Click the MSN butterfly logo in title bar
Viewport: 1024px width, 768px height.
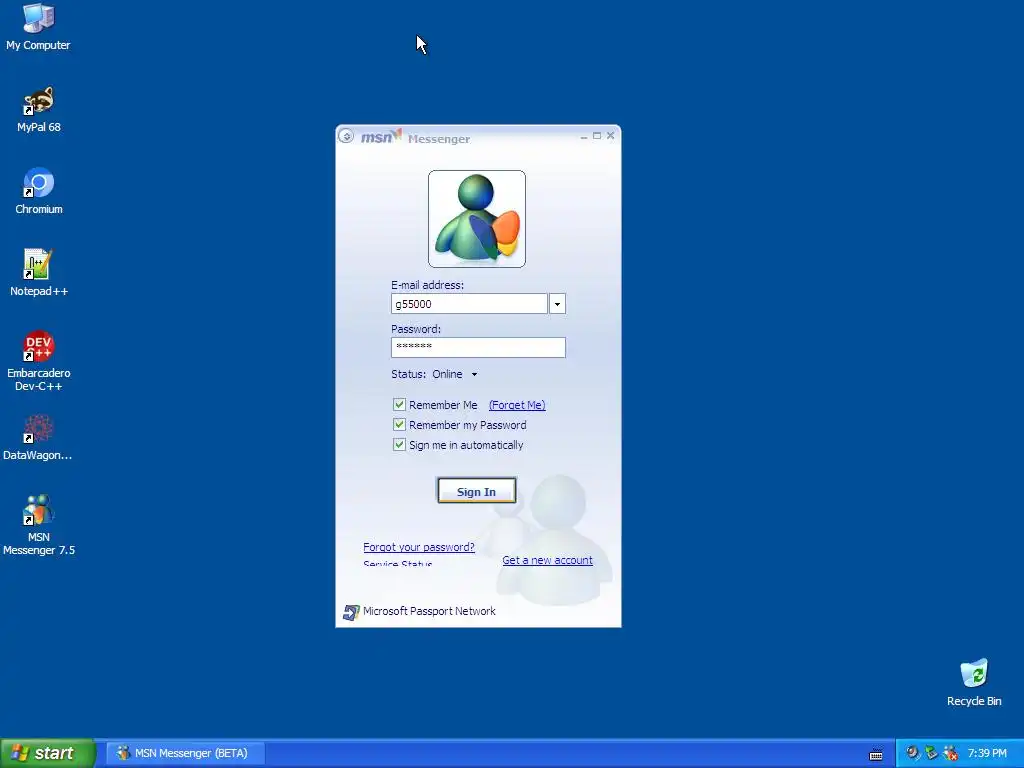(381, 136)
